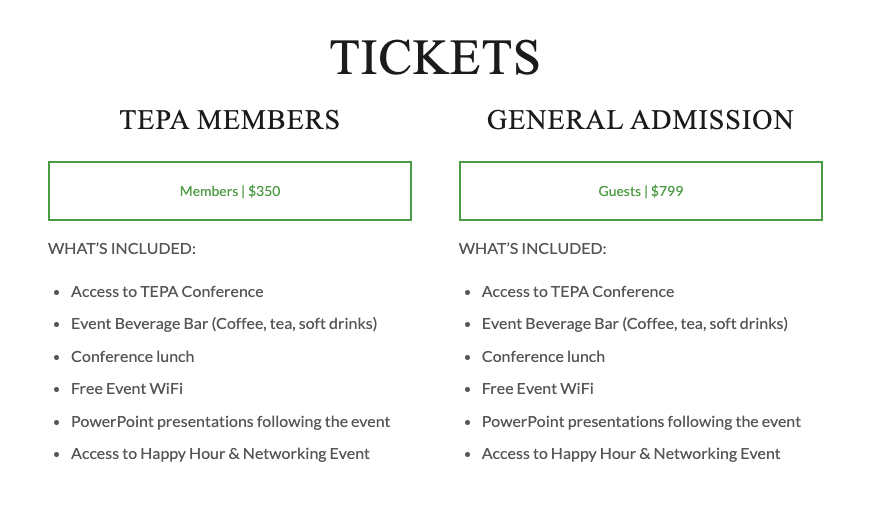Click Conference lunch in members list
876x519 pixels.
tap(132, 356)
